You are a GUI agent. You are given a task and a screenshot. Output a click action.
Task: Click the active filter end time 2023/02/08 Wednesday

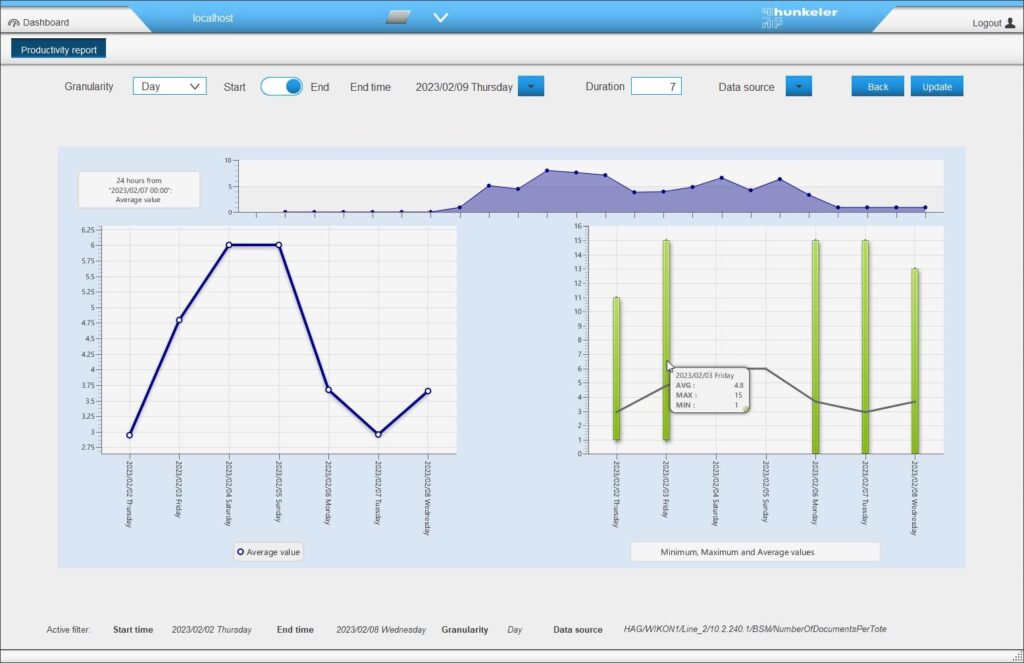point(381,630)
